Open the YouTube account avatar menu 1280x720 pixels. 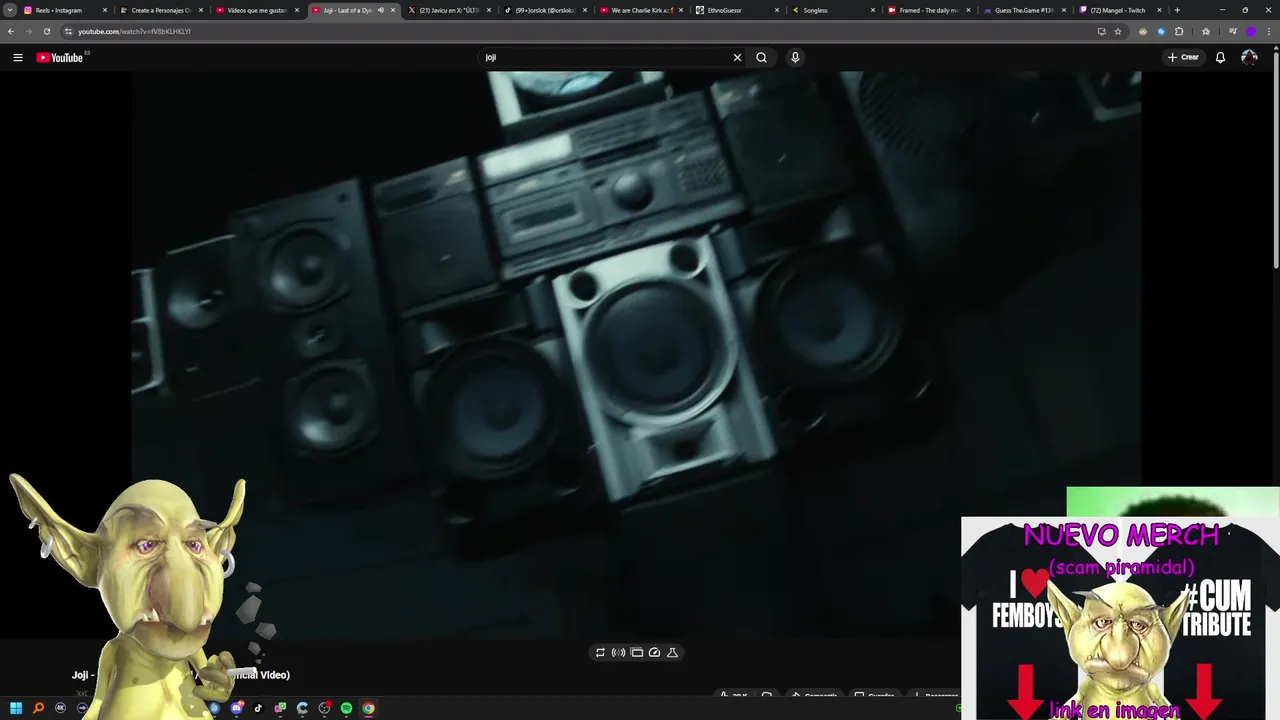(x=1249, y=57)
